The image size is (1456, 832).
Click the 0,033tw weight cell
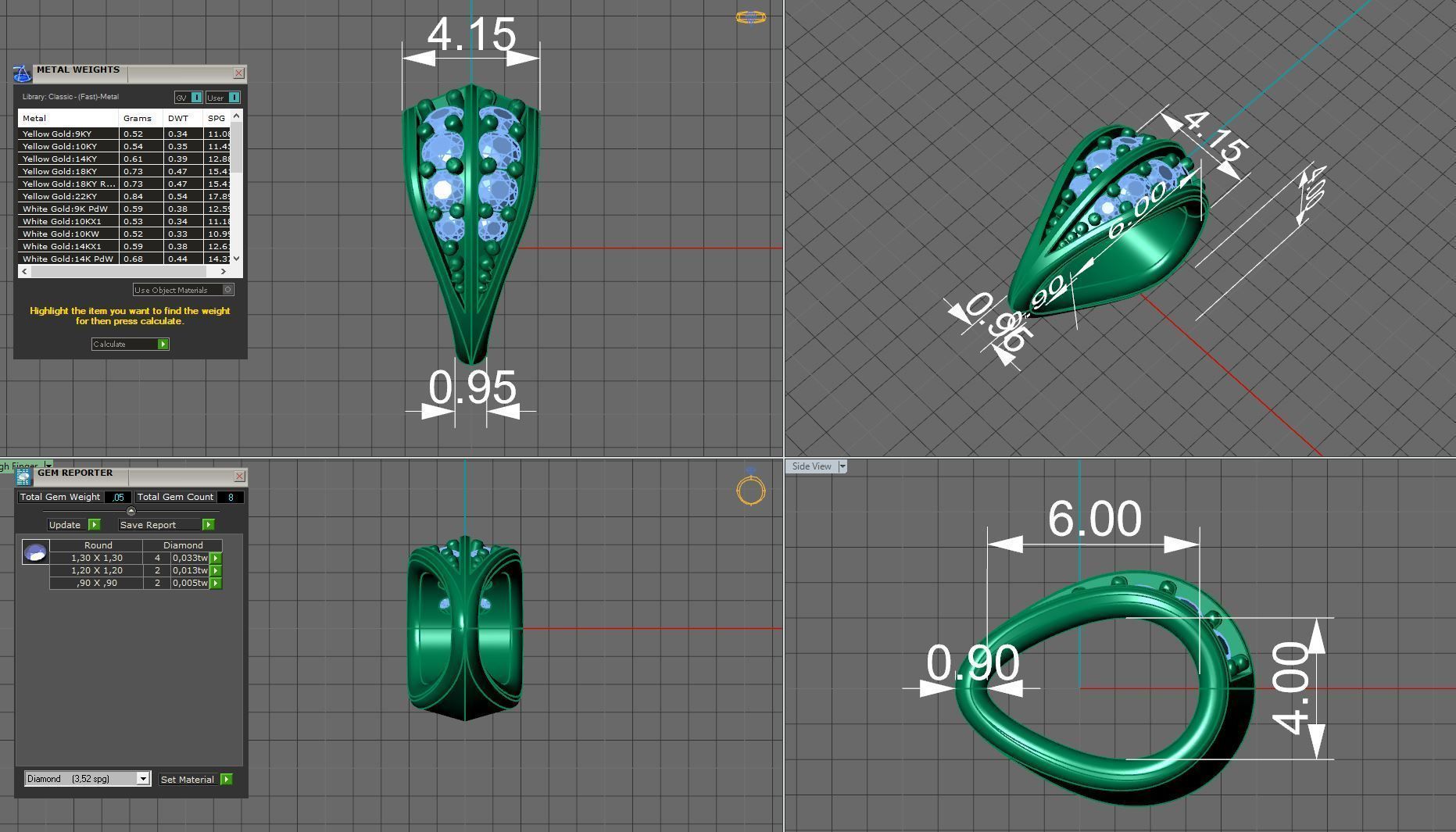click(190, 558)
